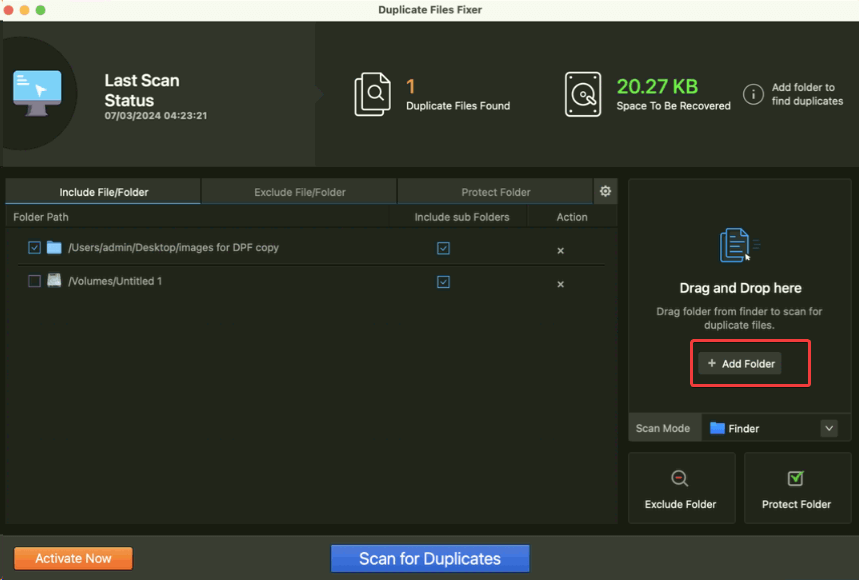Click the Include sub Folders column header
This screenshot has height=580, width=859.
(462, 217)
